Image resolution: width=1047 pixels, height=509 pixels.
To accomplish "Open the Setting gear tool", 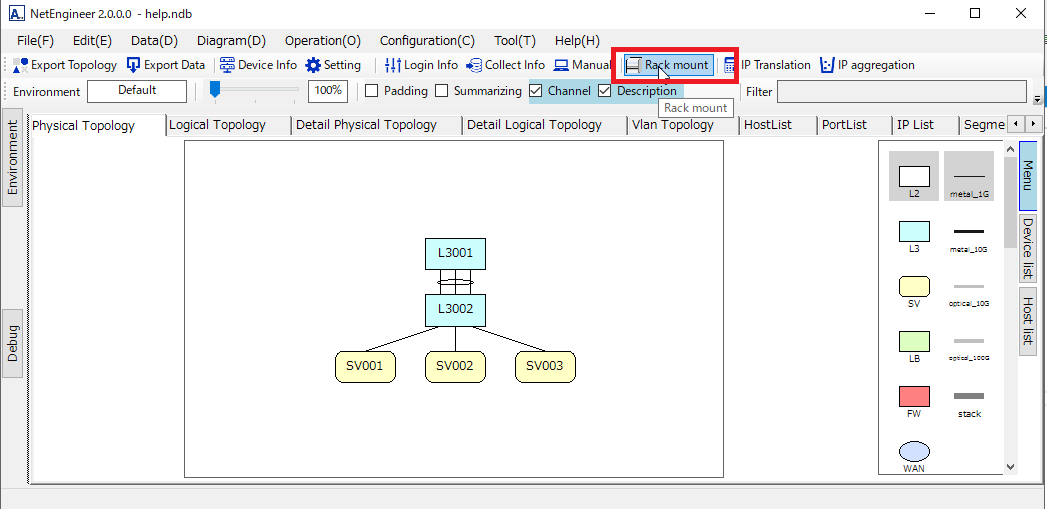I will [313, 65].
